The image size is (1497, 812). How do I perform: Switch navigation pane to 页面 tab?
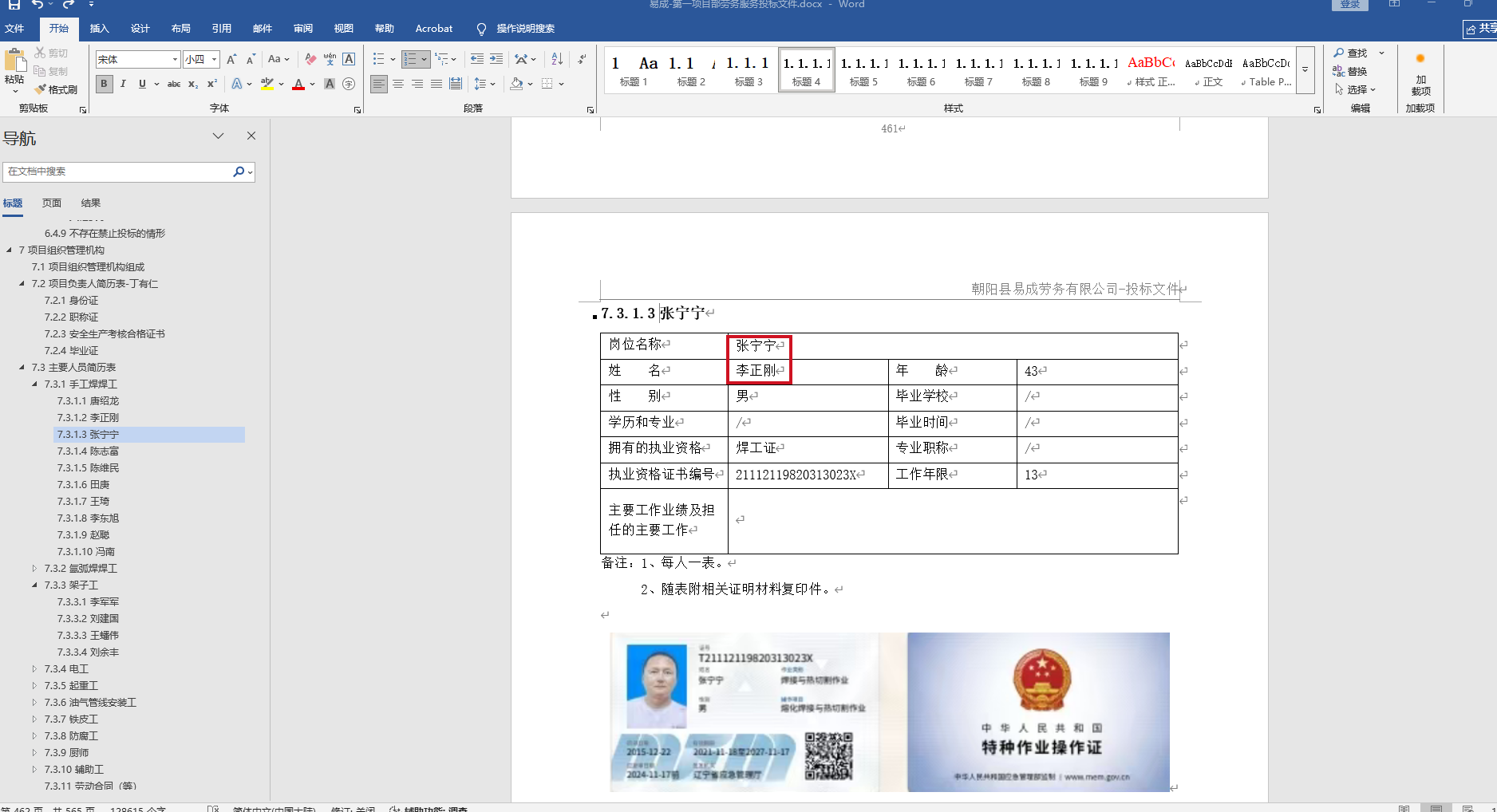pos(52,203)
